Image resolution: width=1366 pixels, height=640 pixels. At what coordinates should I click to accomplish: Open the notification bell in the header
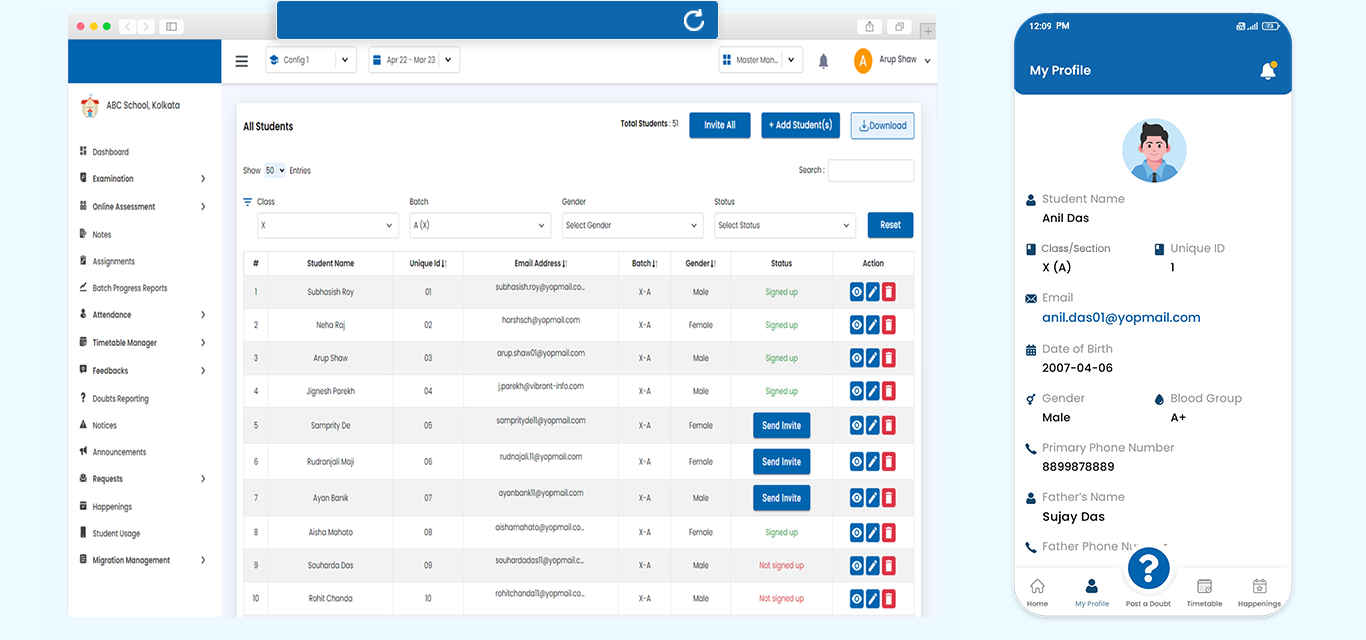click(x=823, y=61)
